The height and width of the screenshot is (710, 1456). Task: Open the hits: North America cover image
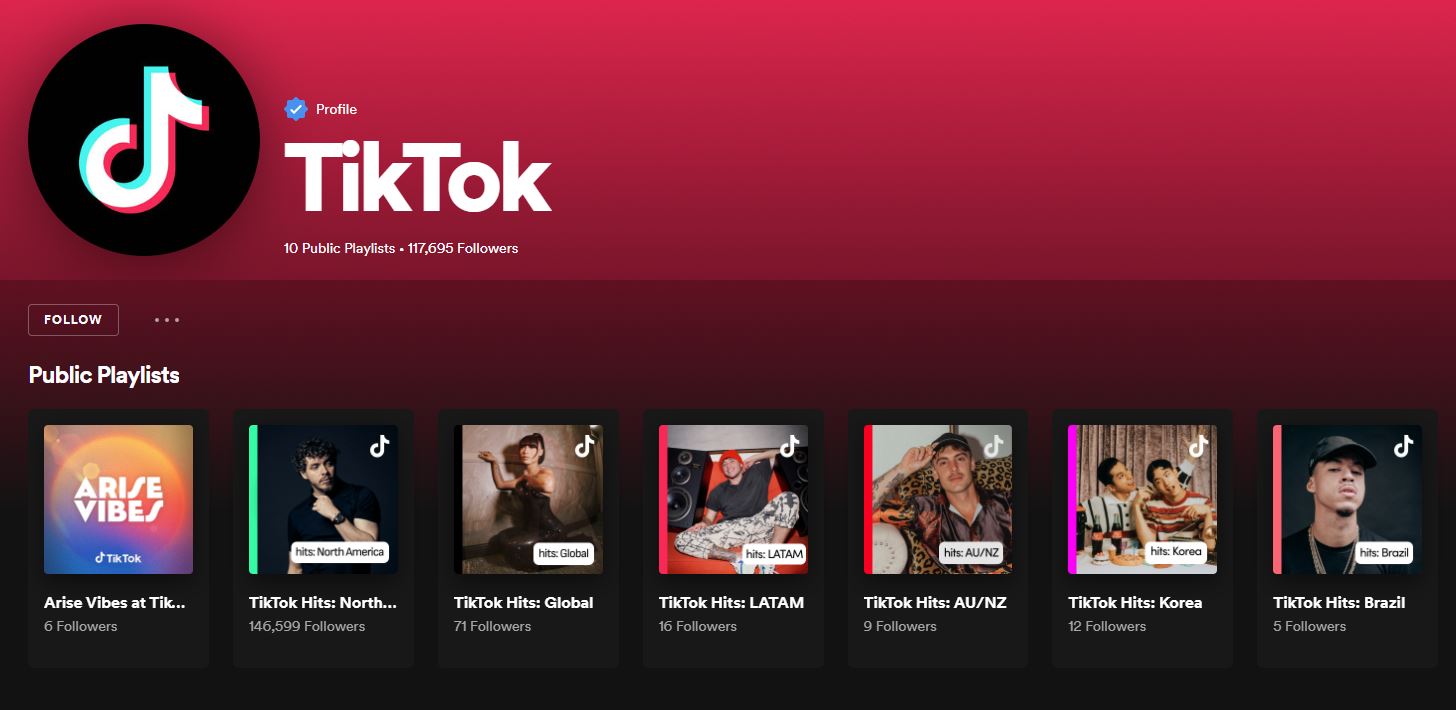click(323, 499)
